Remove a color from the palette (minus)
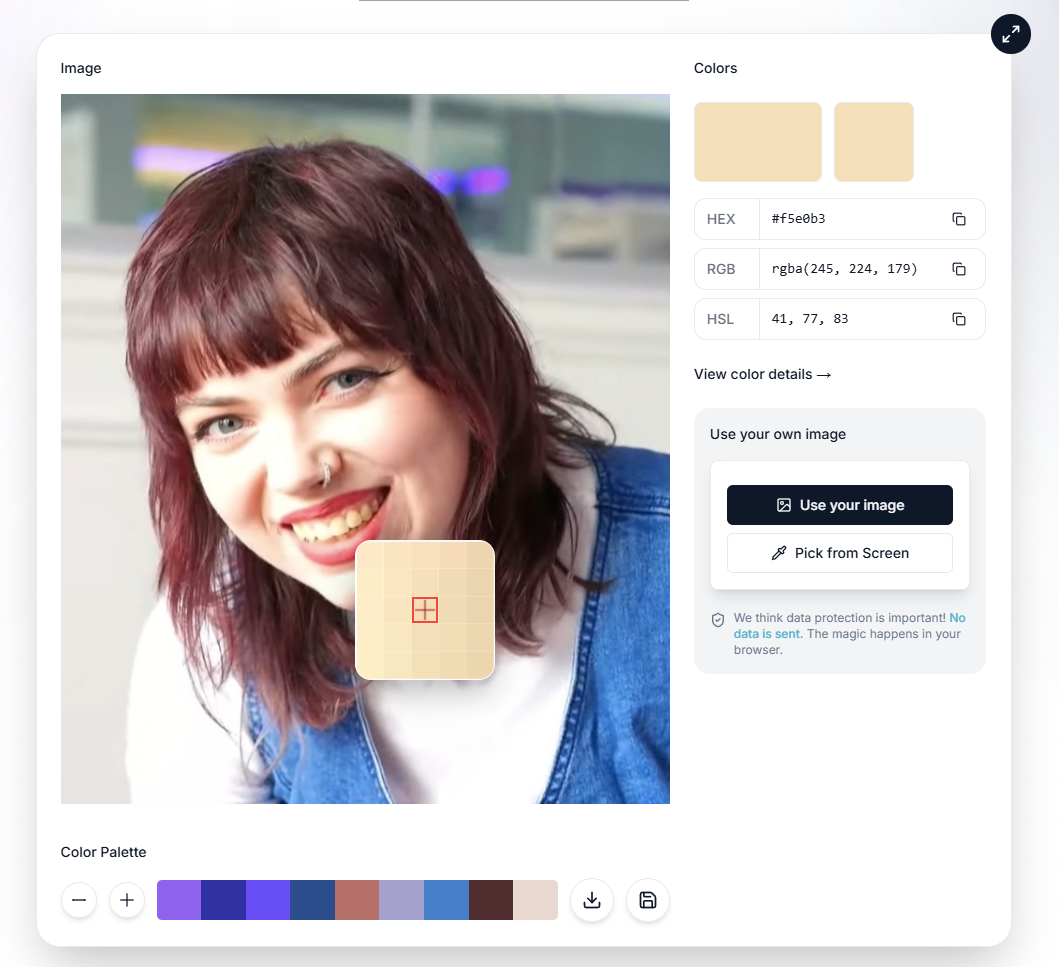 [x=79, y=900]
